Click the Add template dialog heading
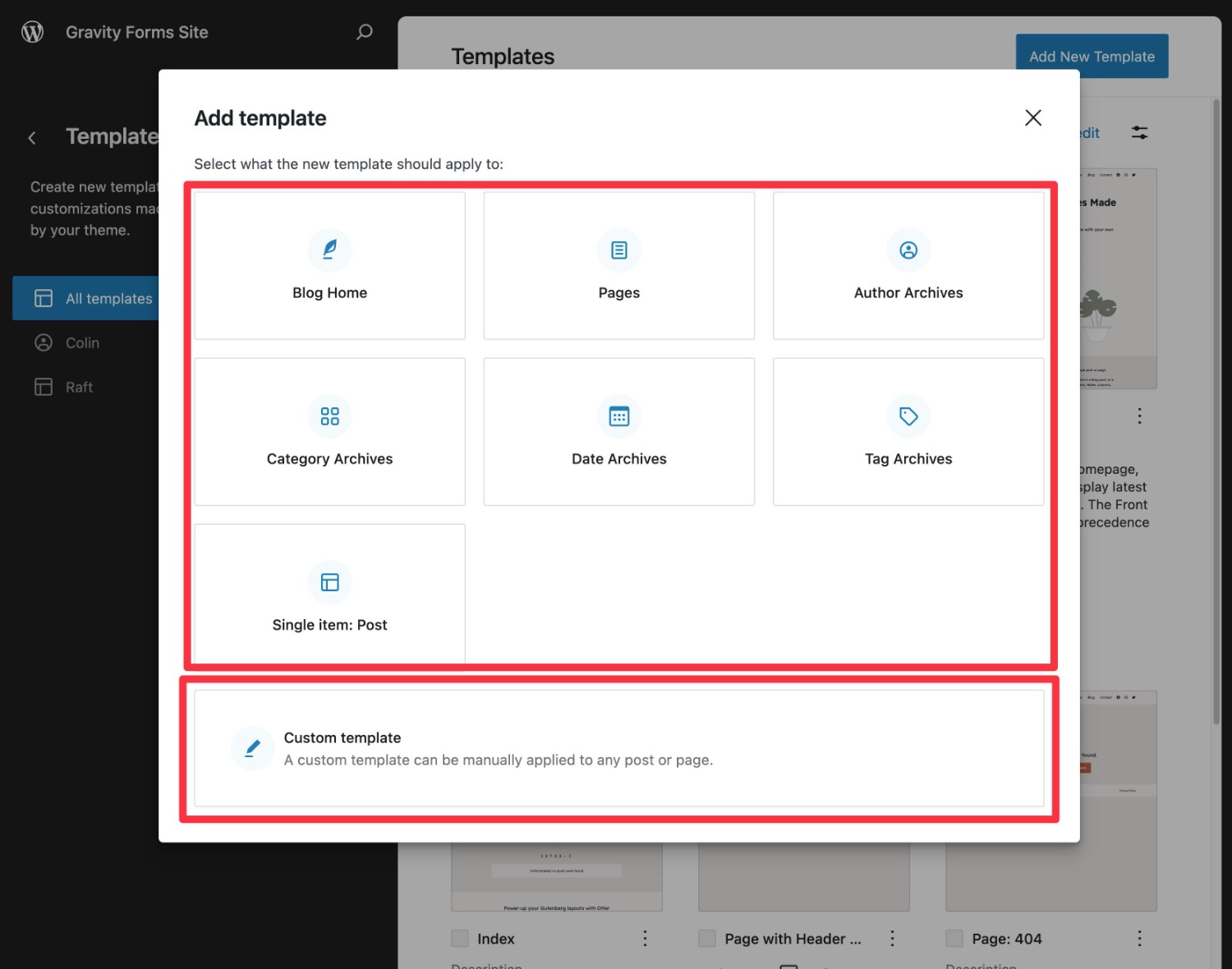The height and width of the screenshot is (969, 1232). click(260, 118)
